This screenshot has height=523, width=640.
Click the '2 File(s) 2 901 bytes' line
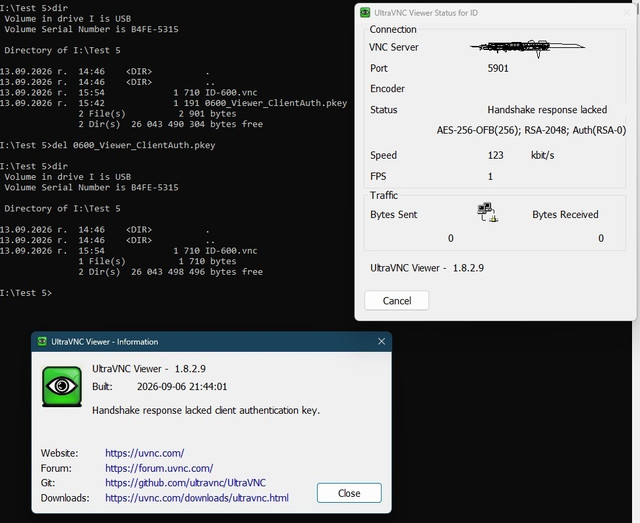tap(157, 114)
